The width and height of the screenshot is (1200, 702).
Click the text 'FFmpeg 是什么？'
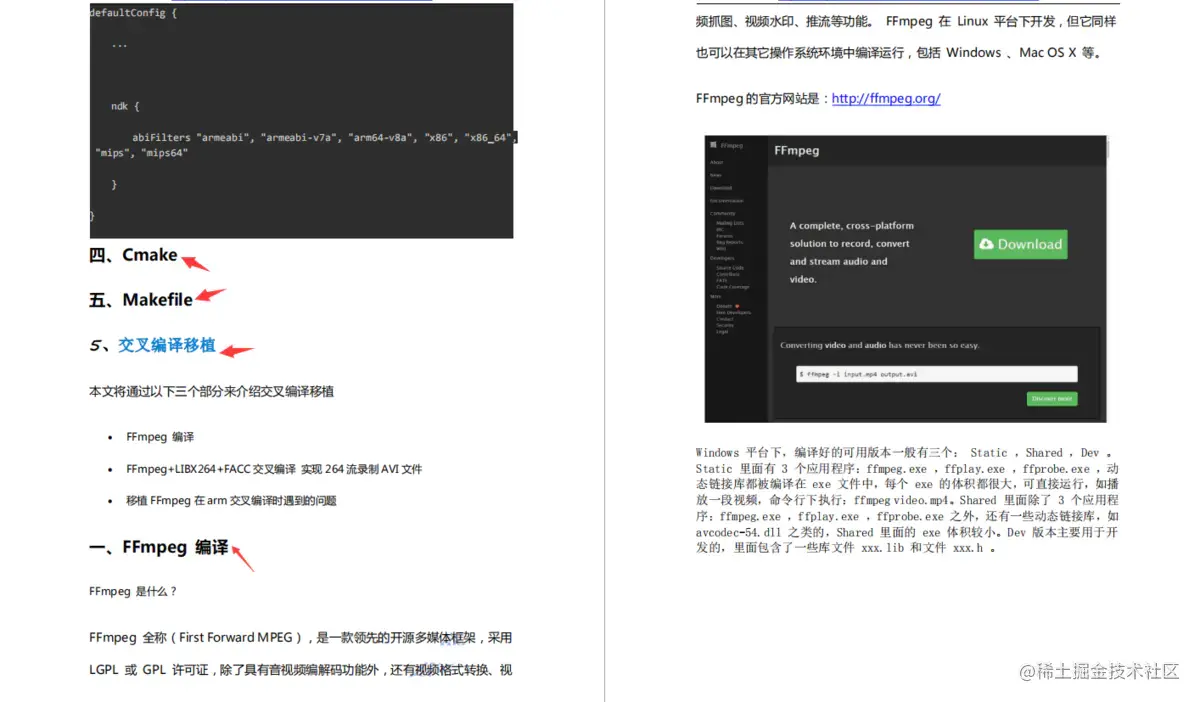pos(133,591)
